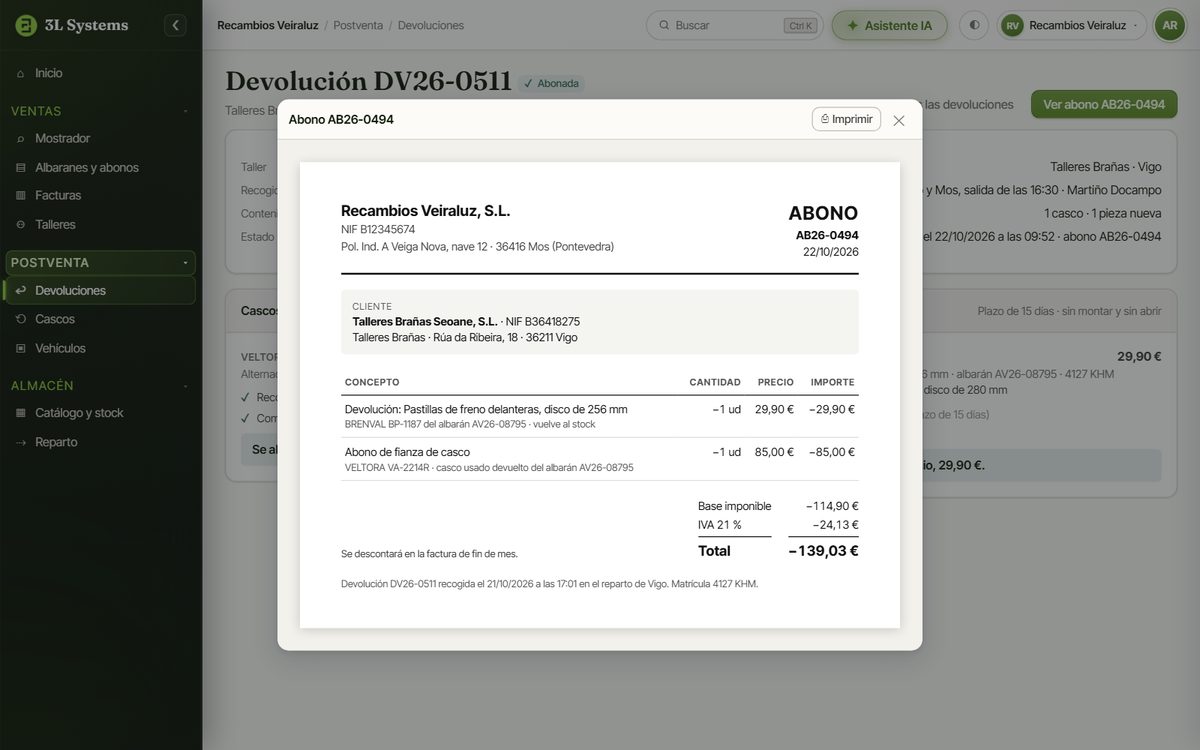Close the Abono AB26-0494 dialog
The width and height of the screenshot is (1200, 750).
click(899, 120)
